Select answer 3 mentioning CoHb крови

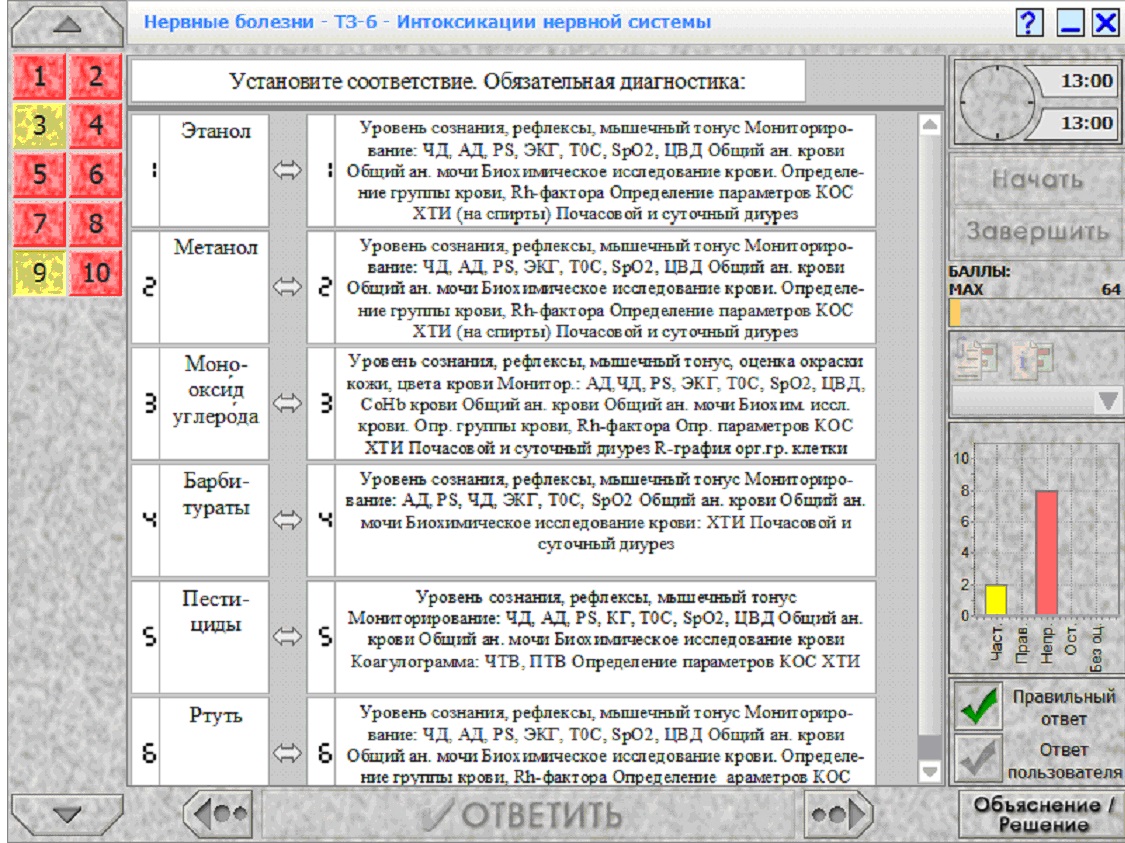(605, 403)
